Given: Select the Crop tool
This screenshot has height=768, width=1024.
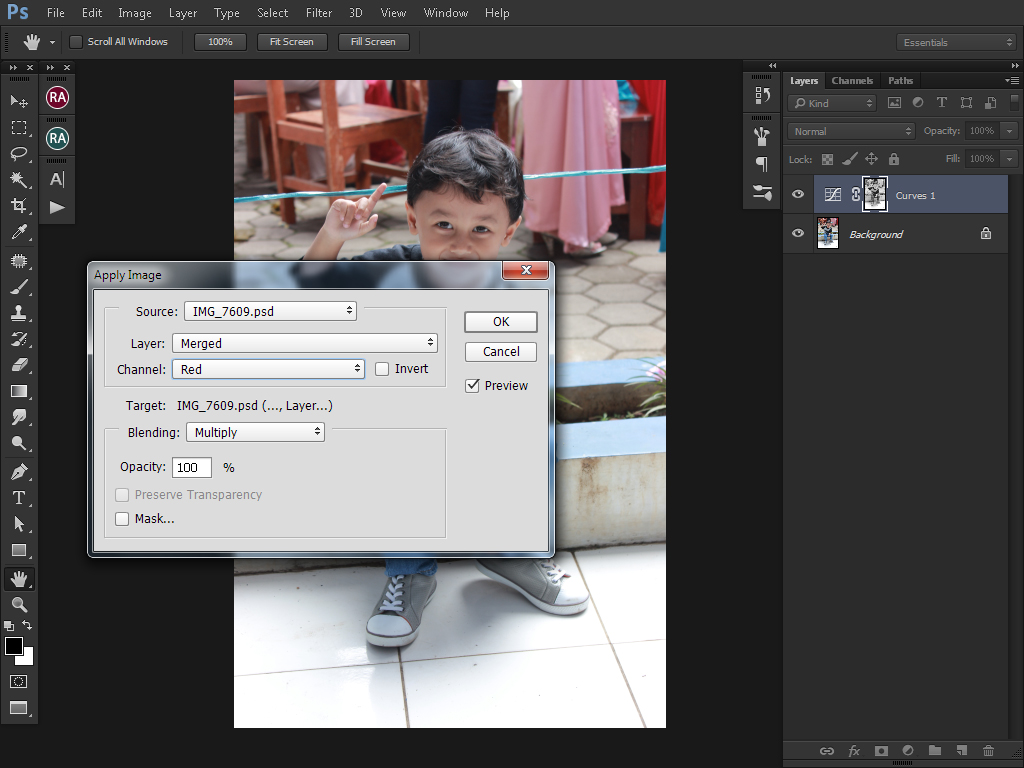Looking at the screenshot, I should (x=19, y=206).
